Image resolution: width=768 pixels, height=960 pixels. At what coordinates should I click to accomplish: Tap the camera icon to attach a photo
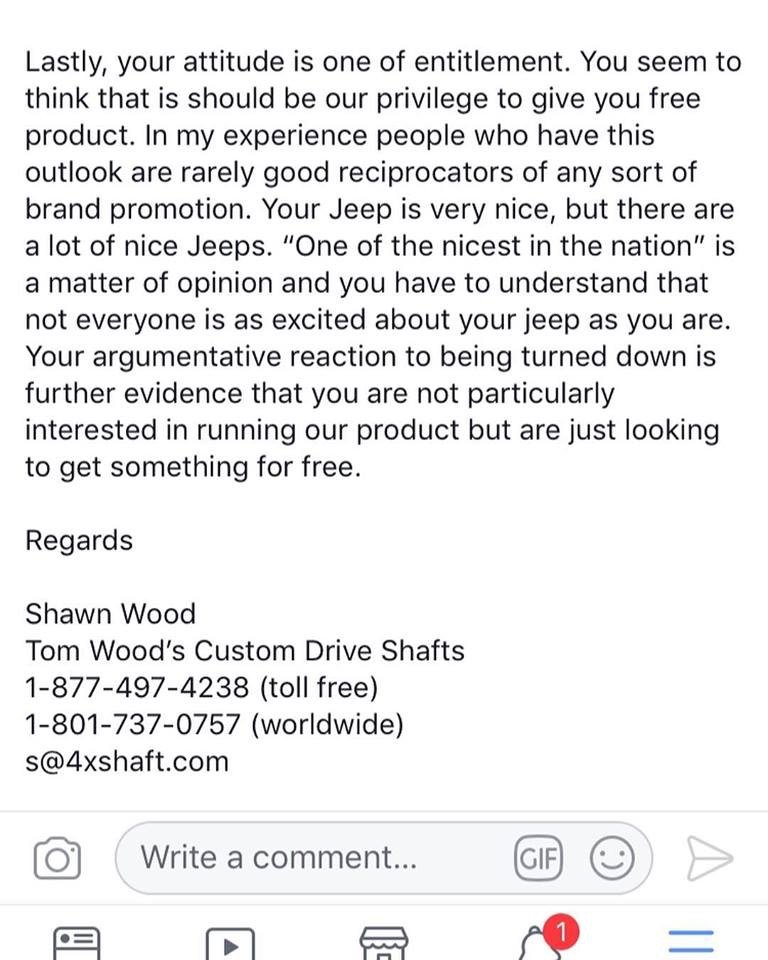[x=57, y=858]
